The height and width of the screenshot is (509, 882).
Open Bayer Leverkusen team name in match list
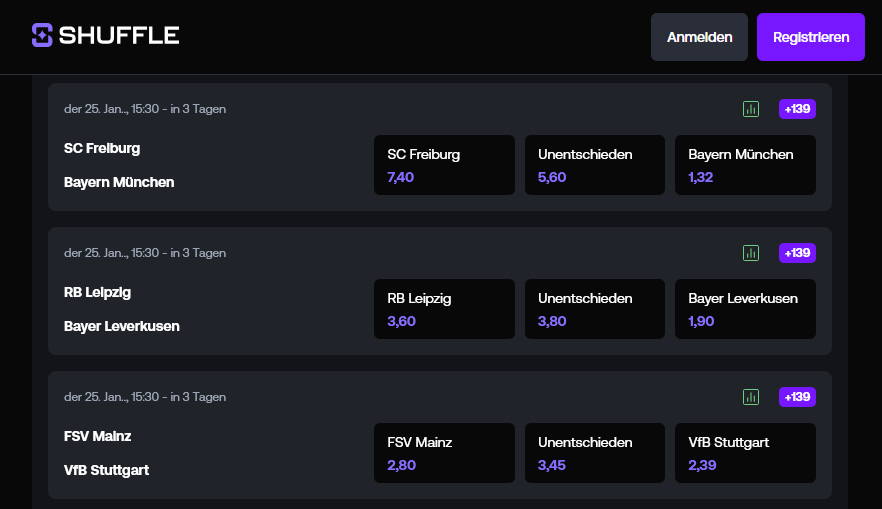[122, 326]
